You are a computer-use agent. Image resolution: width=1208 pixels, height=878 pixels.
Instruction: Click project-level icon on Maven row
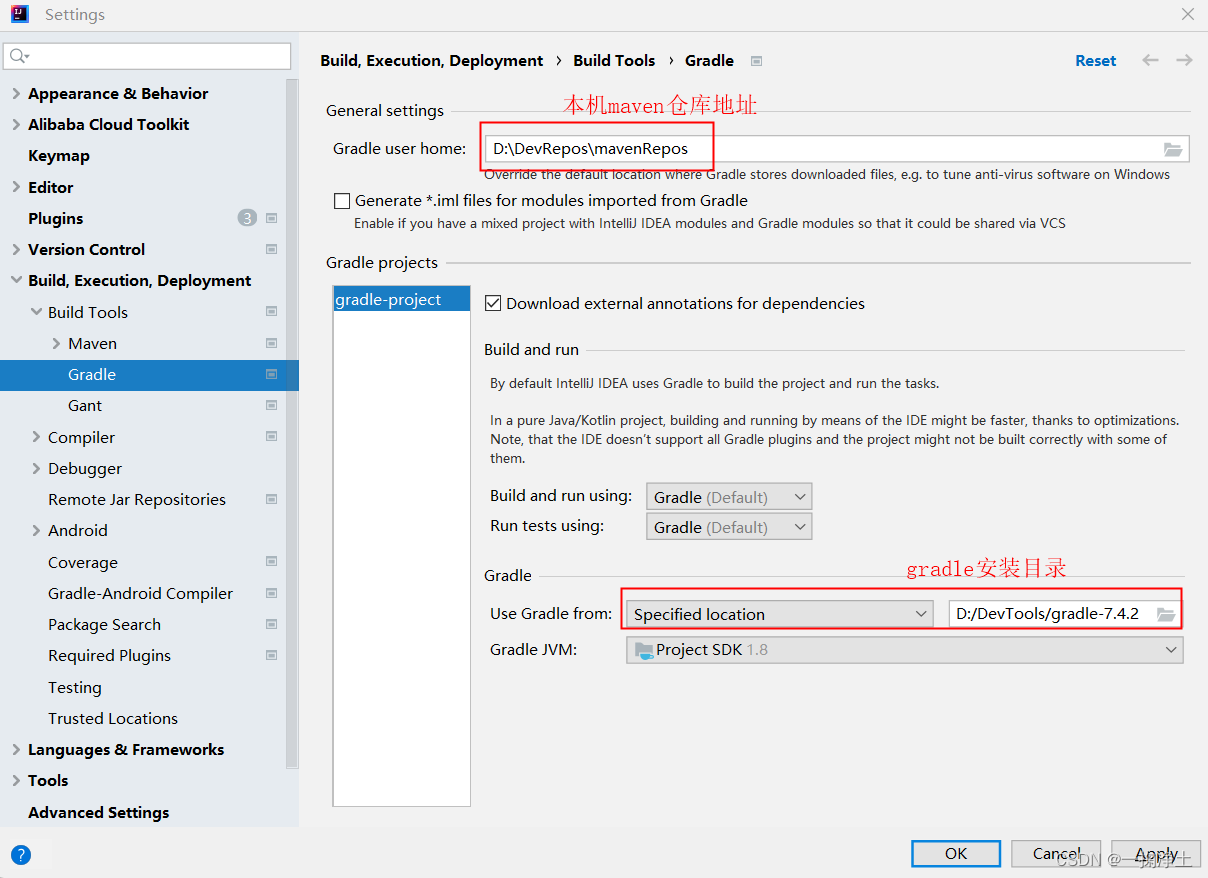271,343
